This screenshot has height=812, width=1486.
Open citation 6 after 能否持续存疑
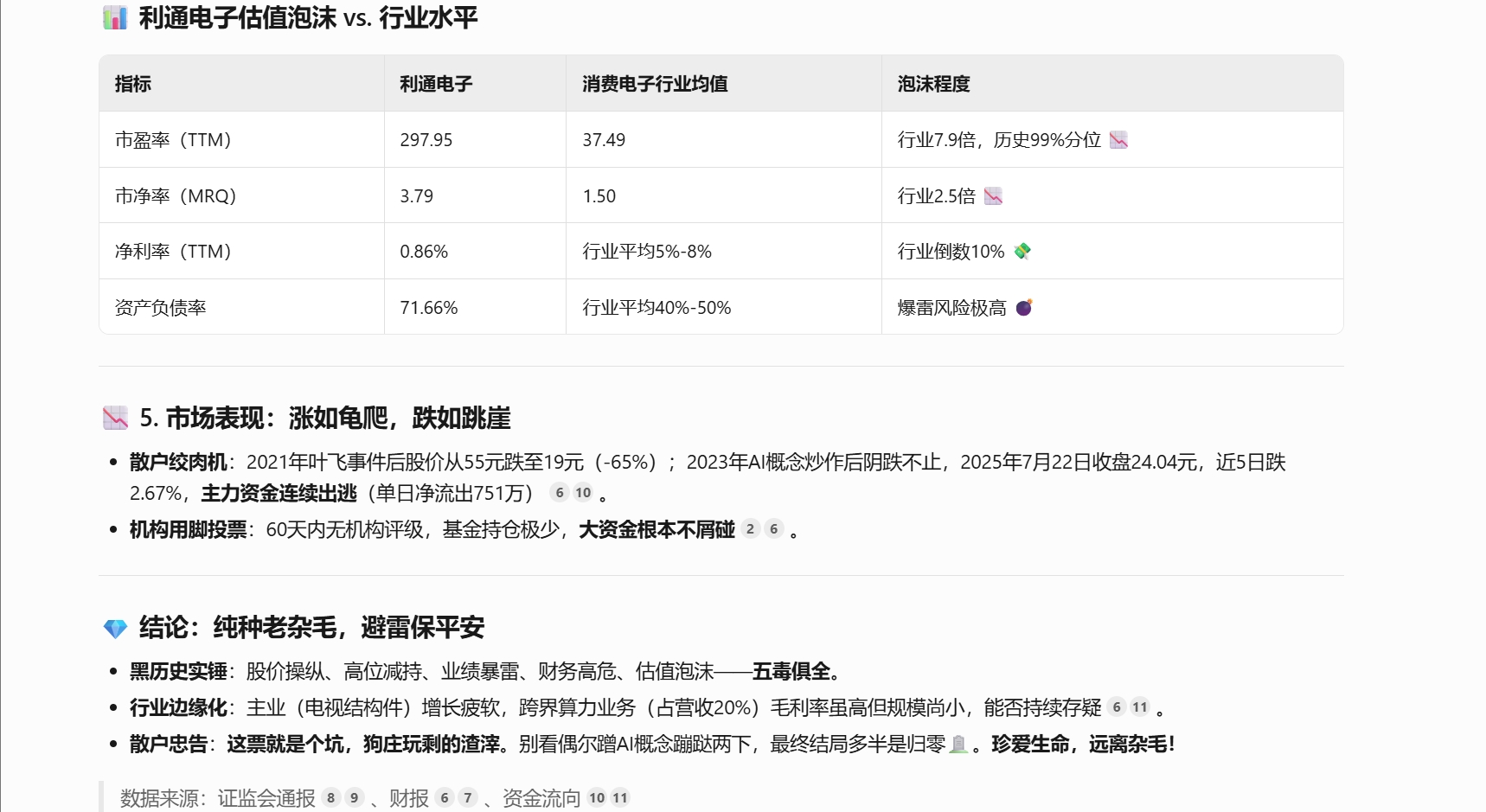coord(1117,707)
